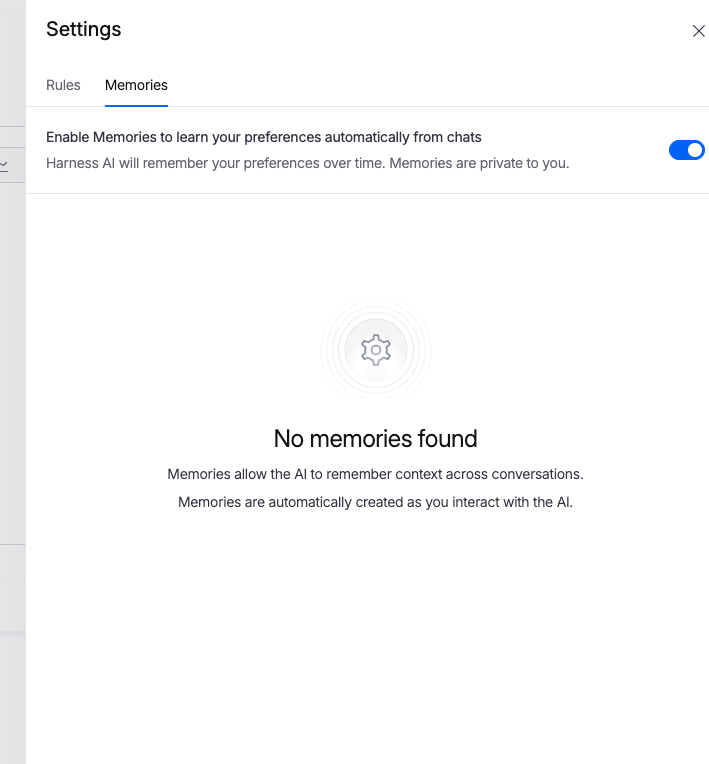Click the "Enable Memories to learn your preferences" label

click(264, 137)
